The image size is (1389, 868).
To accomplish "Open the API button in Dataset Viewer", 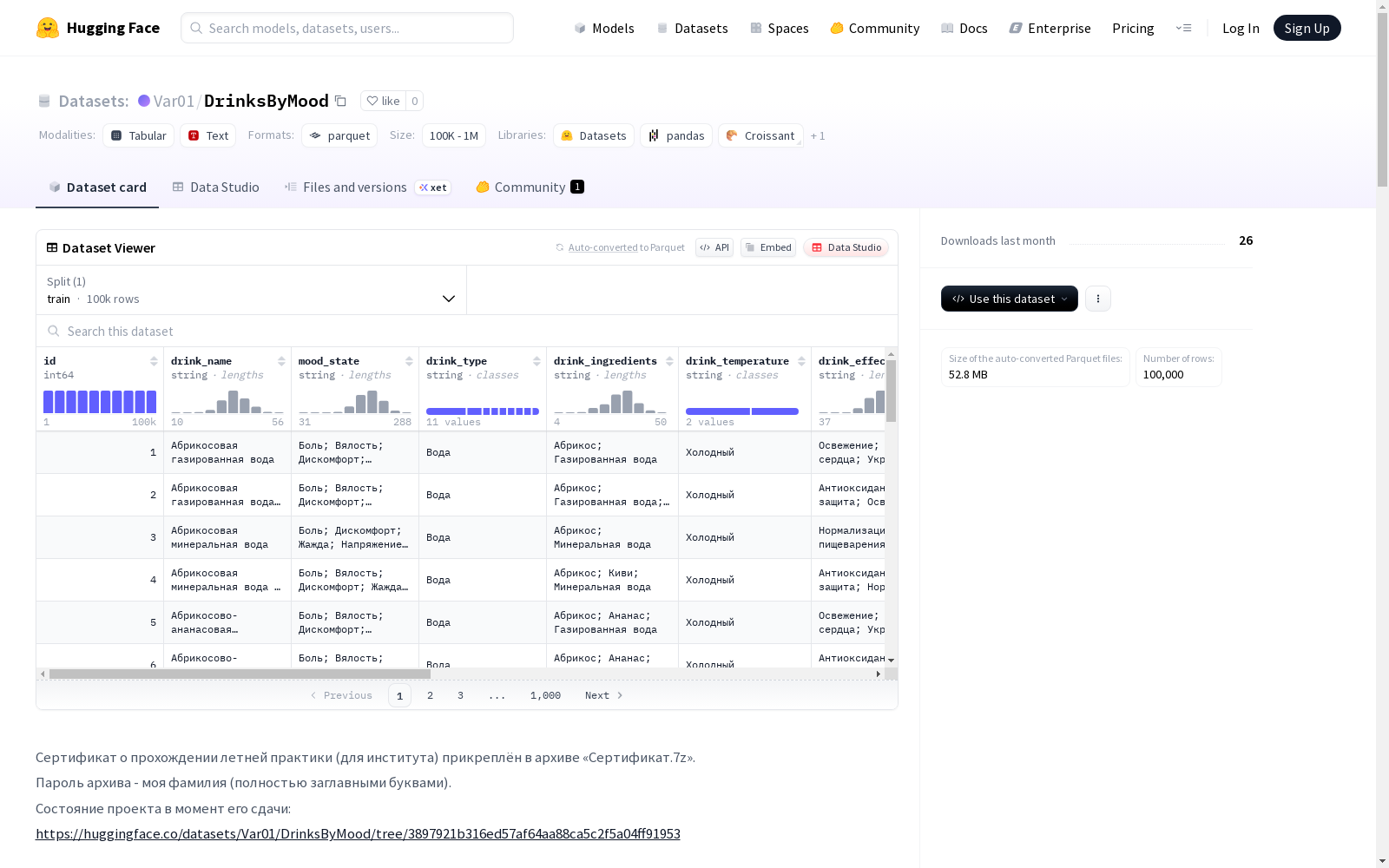I will coord(714,247).
